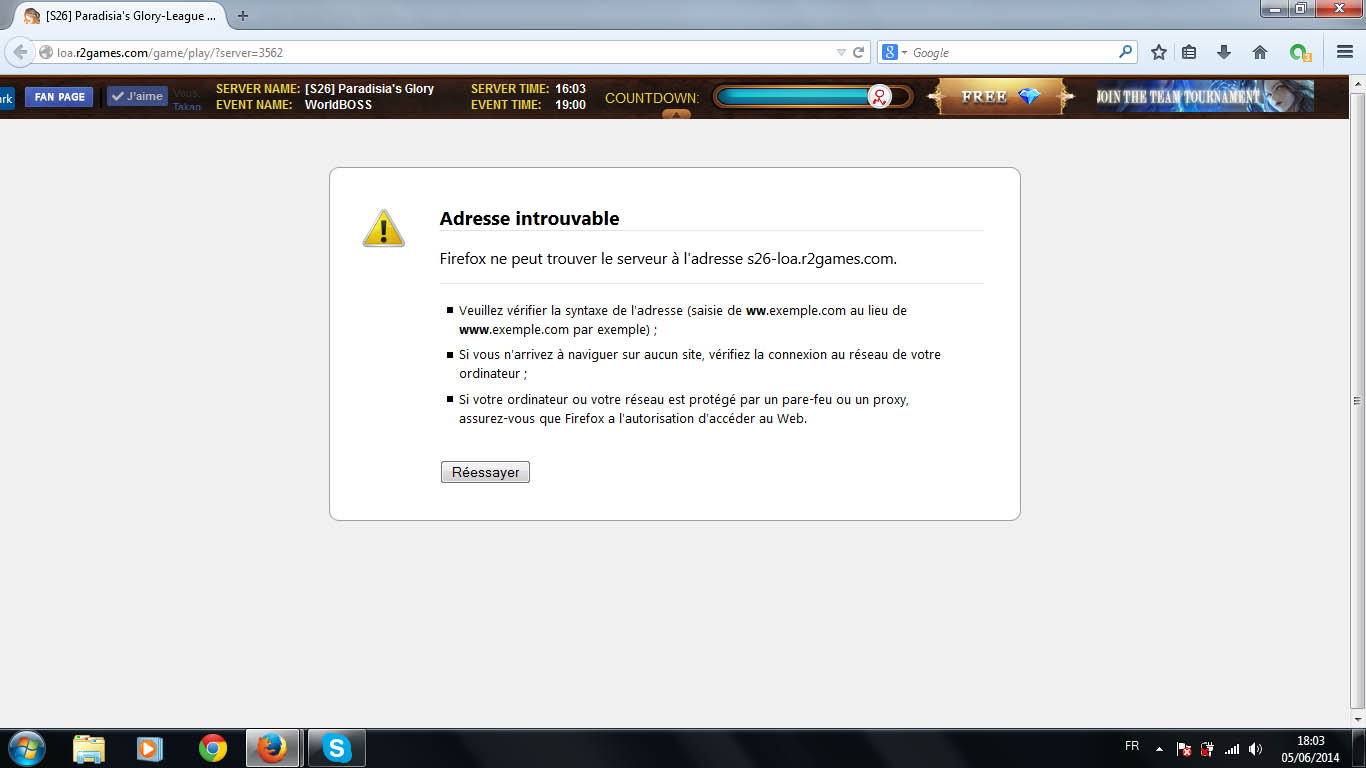This screenshot has width=1366, height=768.
Task: Click the FREE diamond banner
Action: 1000,97
